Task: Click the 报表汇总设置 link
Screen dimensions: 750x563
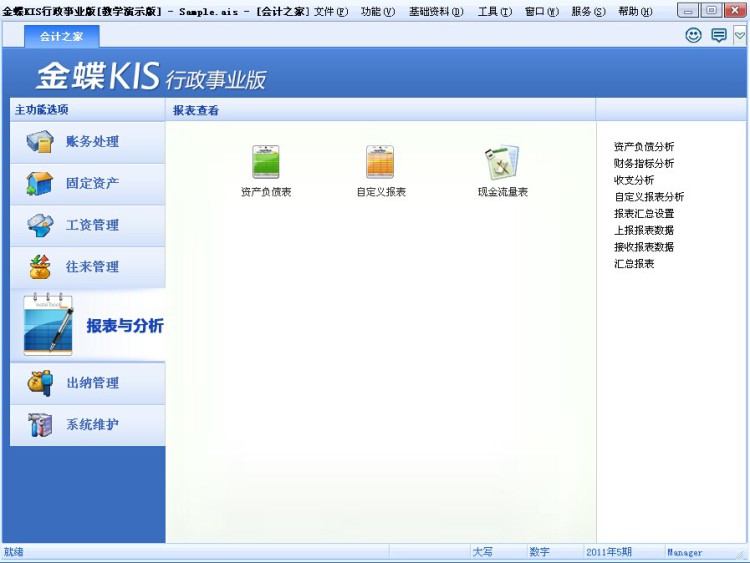Action: (x=643, y=213)
